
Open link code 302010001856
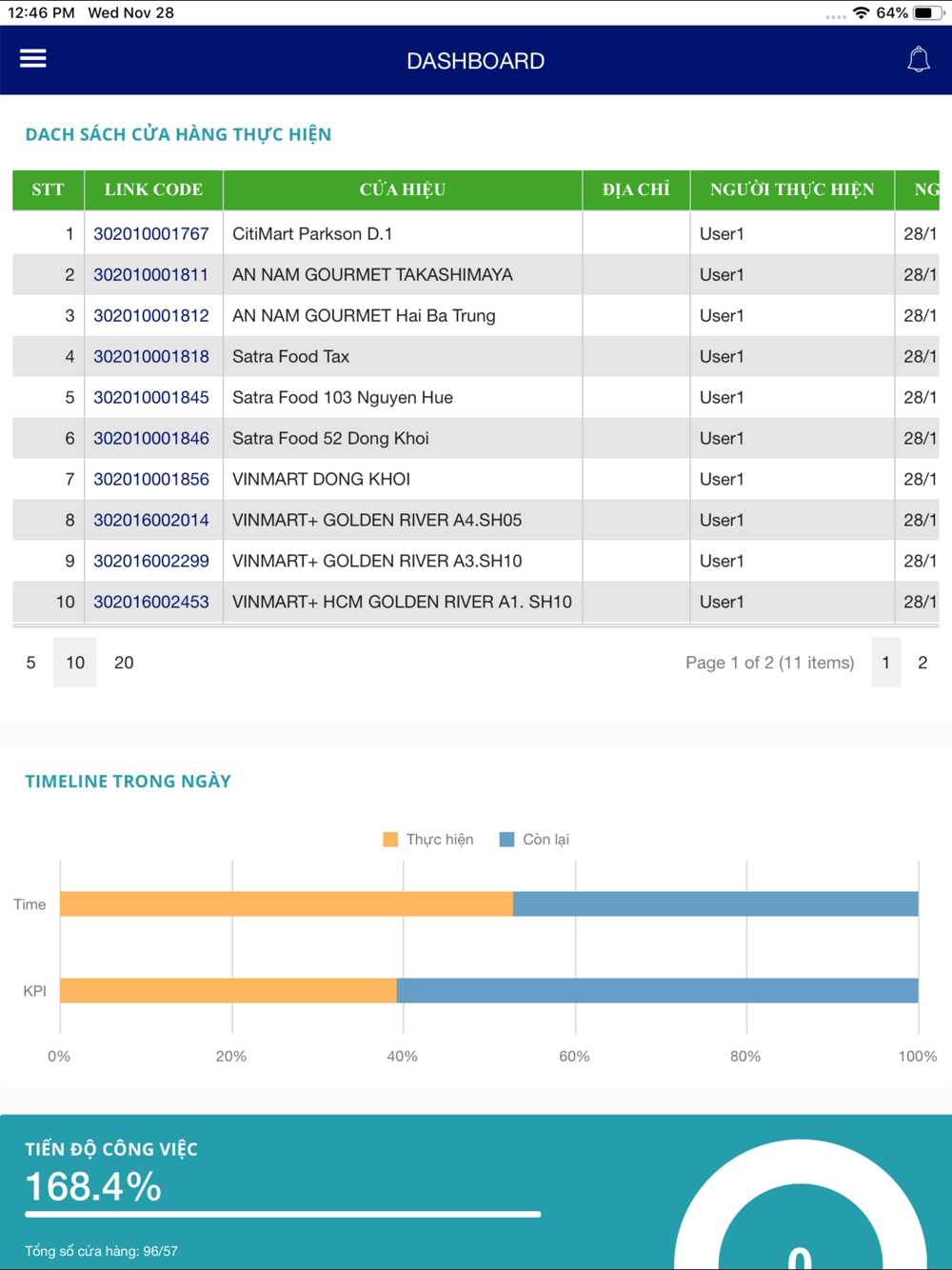pyautogui.click(x=151, y=480)
